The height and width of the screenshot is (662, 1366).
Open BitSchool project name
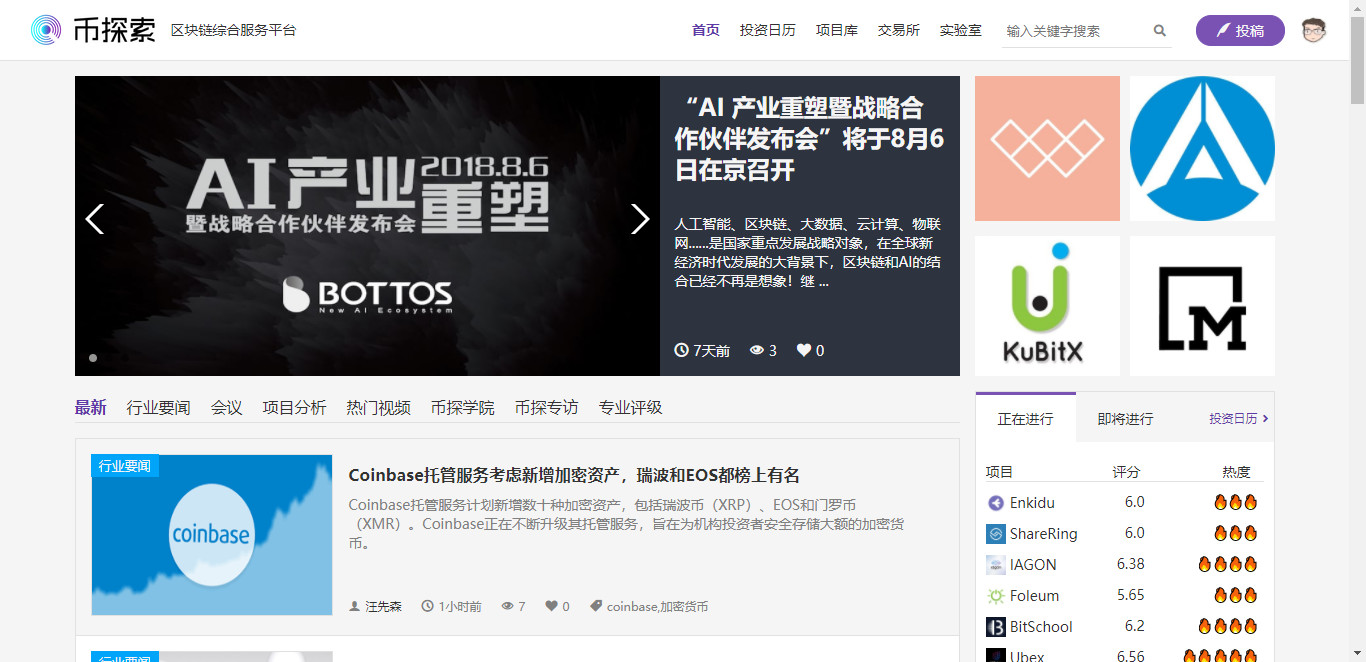point(1041,627)
